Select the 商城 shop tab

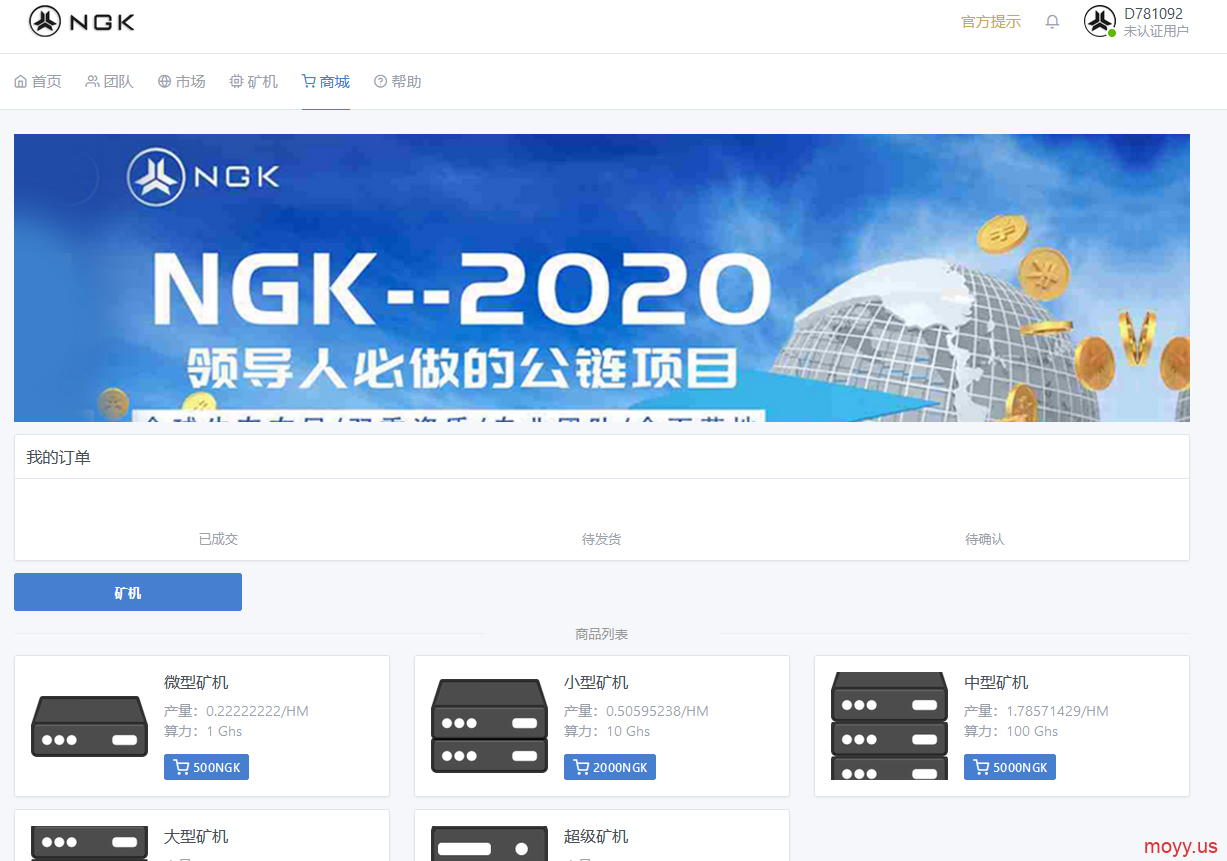click(326, 82)
